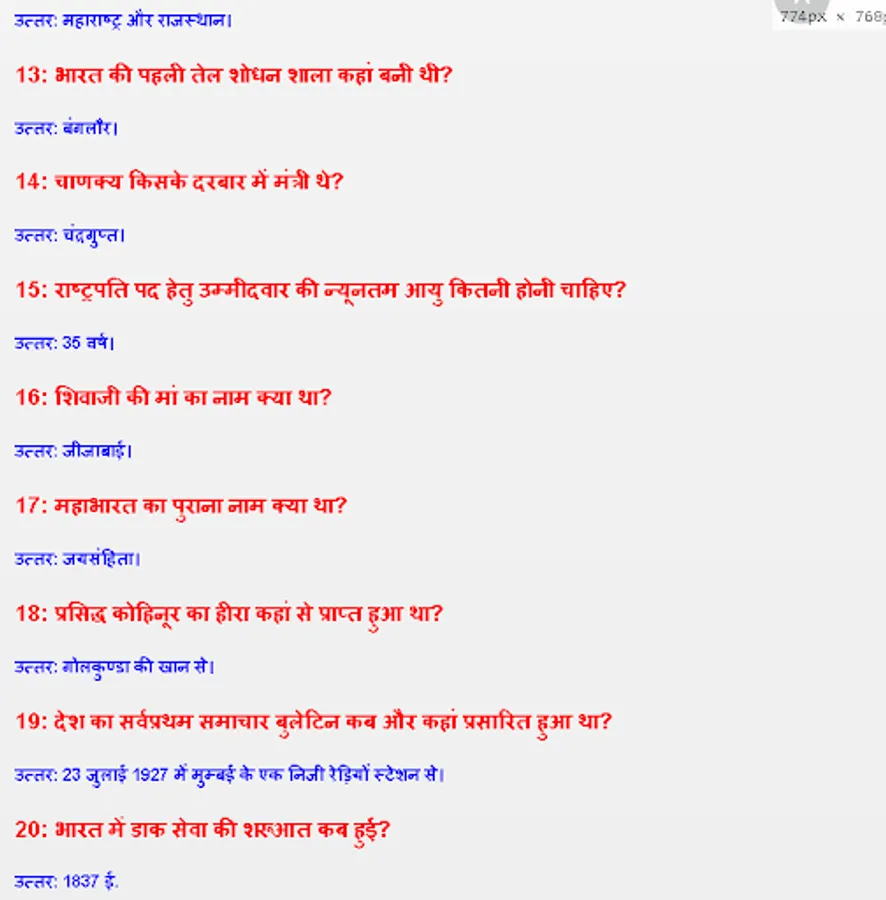886x900 pixels.
Task: Click question 19 about the first समाचार बुलेटिन
Action: pyautogui.click(x=313, y=721)
